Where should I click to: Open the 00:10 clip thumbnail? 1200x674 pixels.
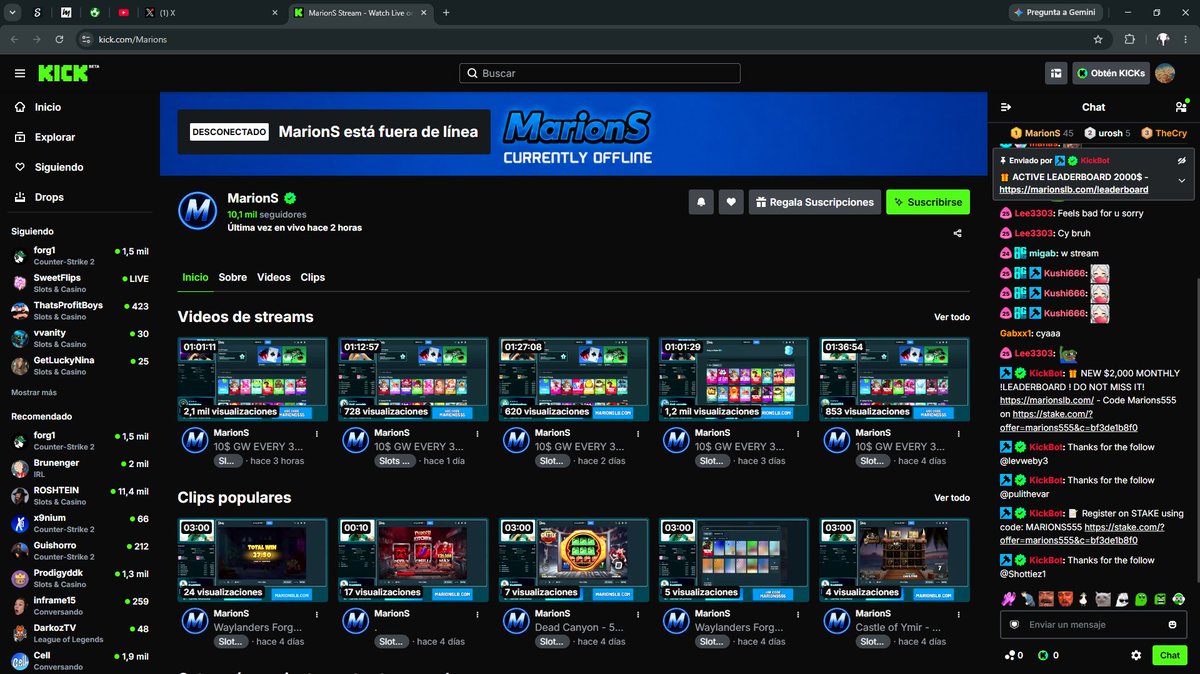(x=413, y=560)
